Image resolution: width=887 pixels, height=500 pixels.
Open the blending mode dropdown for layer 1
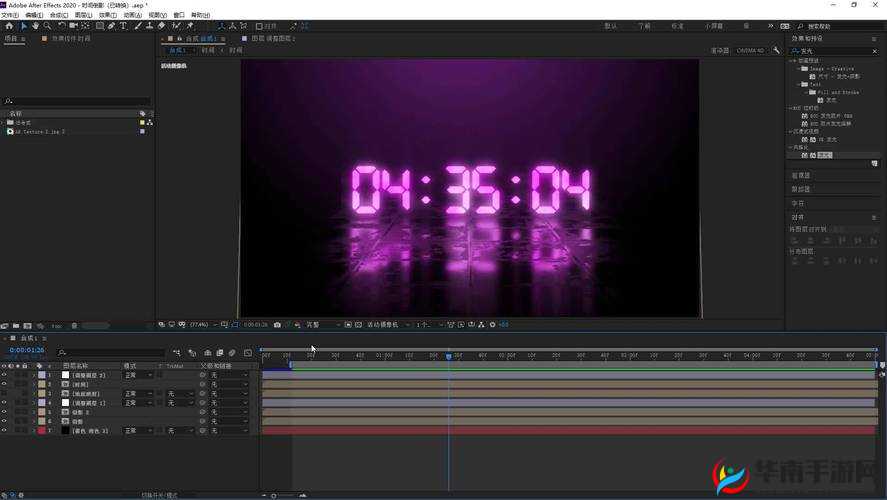pos(138,375)
